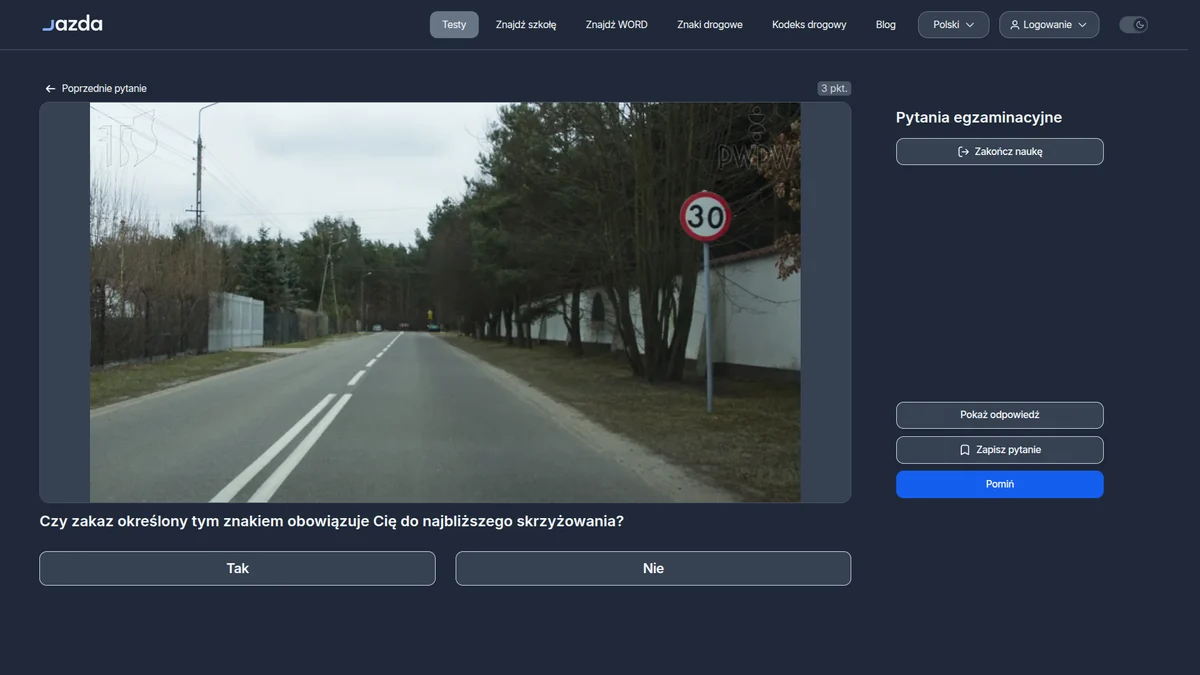Click the 3 pkt. points badge
Screen dimensions: 1200x675
tap(834, 88)
